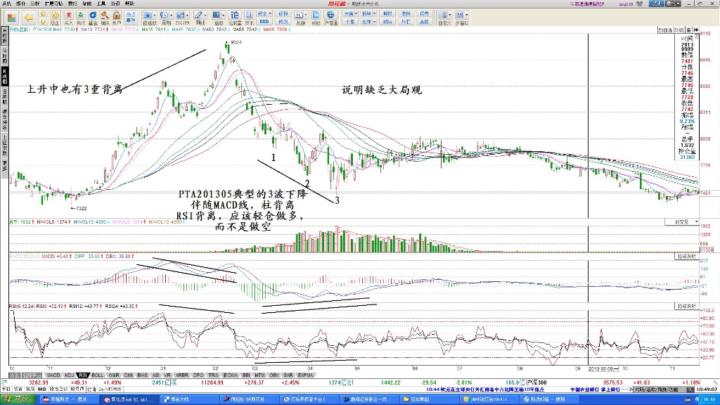This screenshot has height=405, width=720.
Task: Switch to the KDJ indicator tab
Action: [69, 375]
